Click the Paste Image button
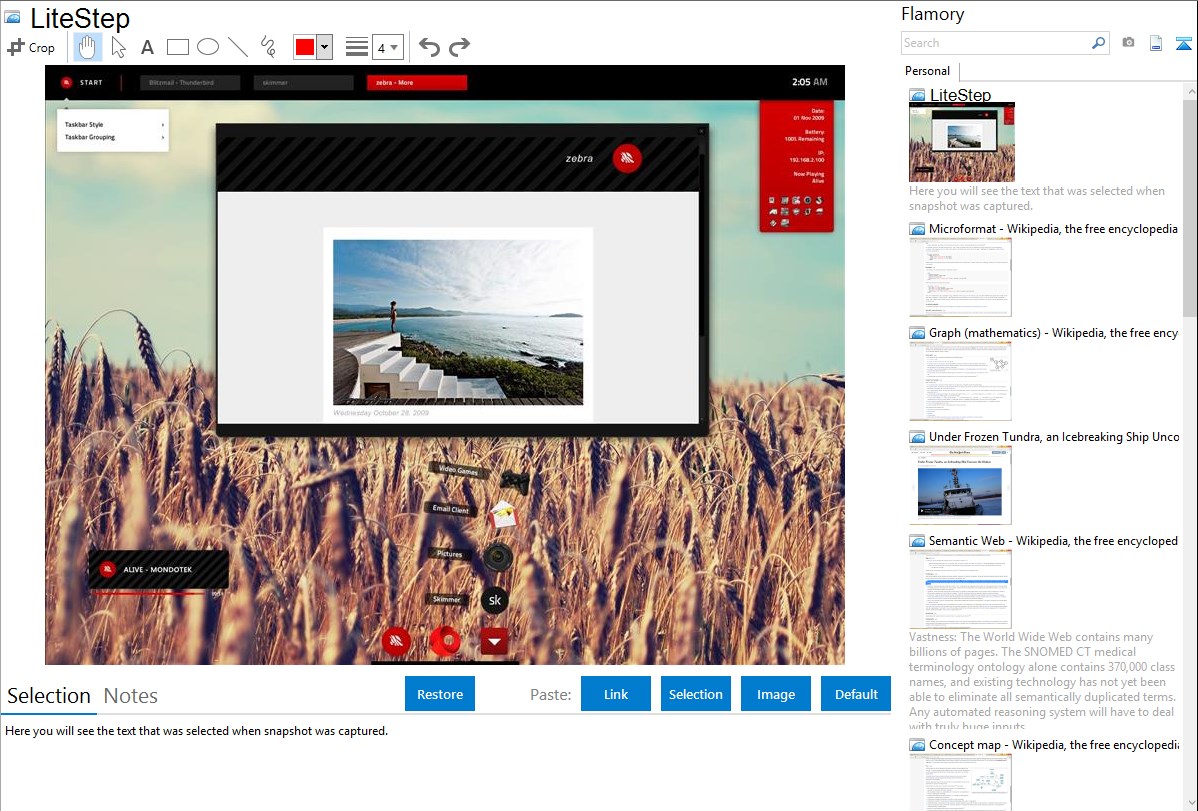The height and width of the screenshot is (811, 1198). tap(776, 694)
